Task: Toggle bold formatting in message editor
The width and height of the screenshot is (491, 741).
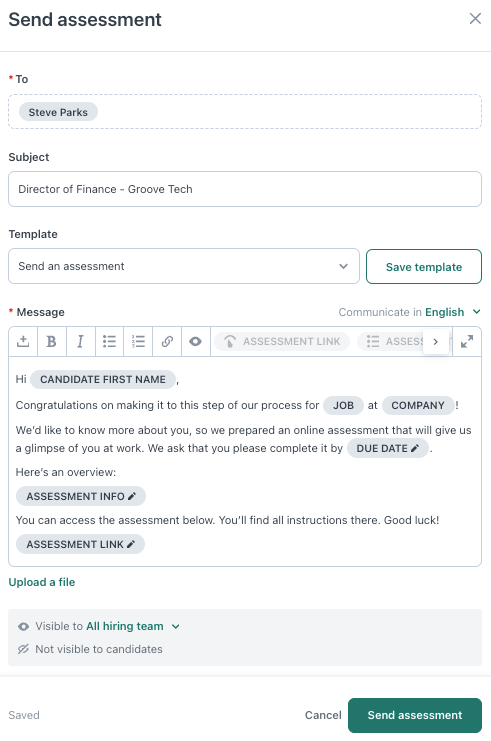Action: tap(52, 341)
